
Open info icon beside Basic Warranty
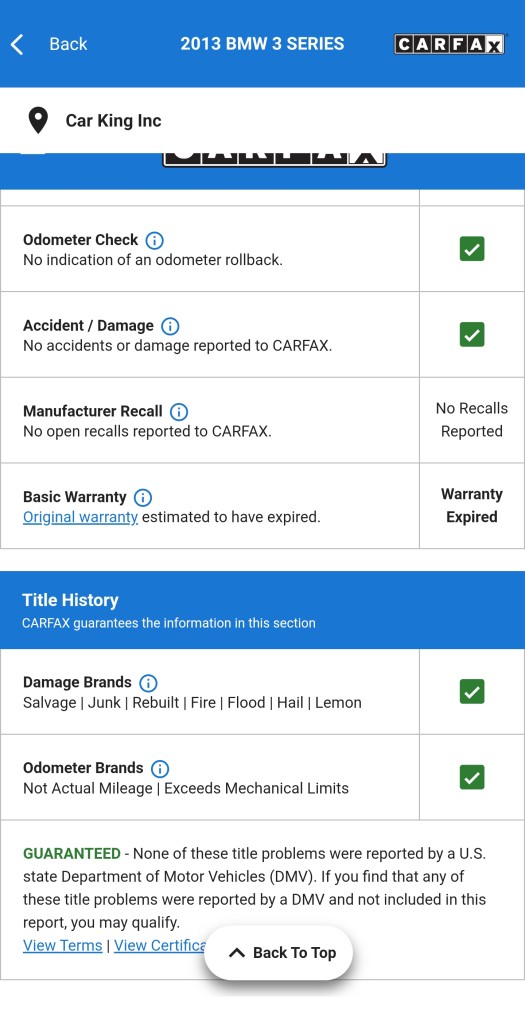point(143,498)
